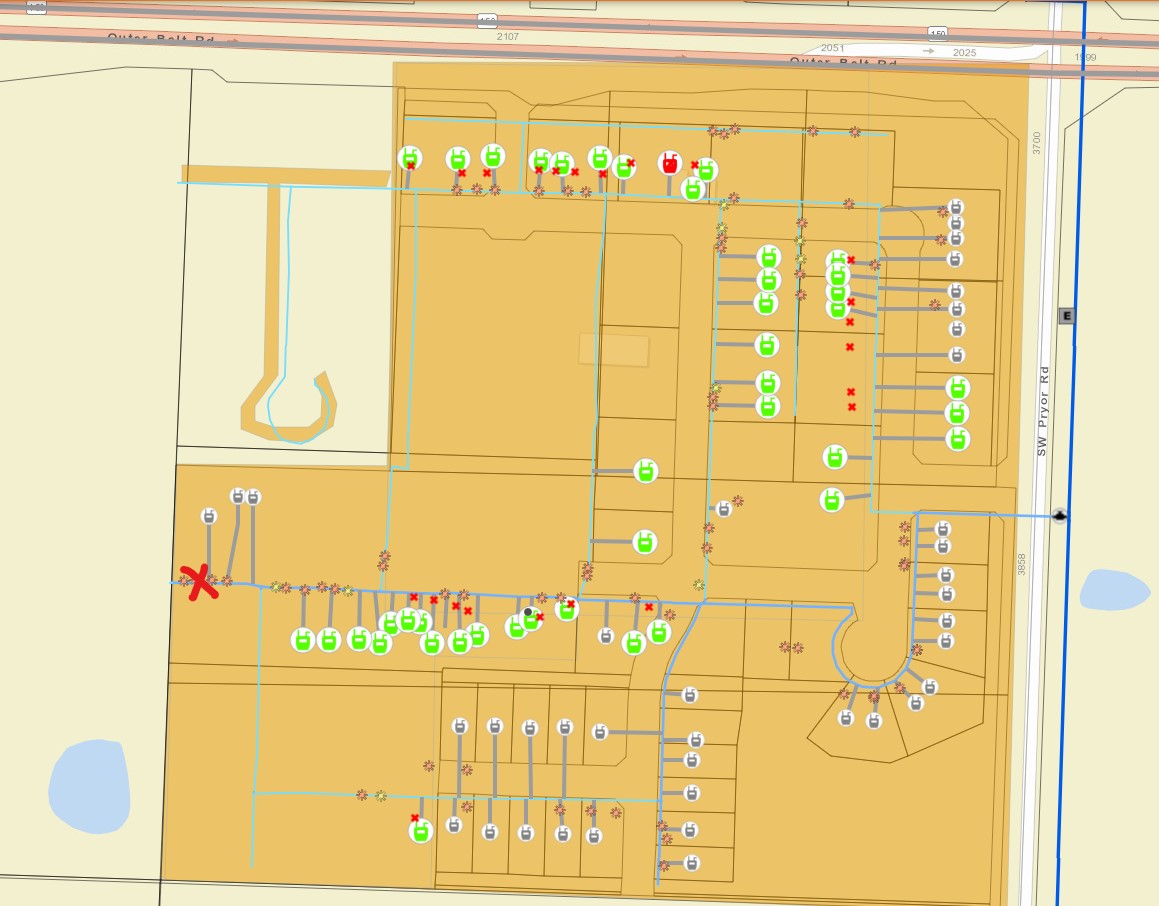Click the black circle marker on Pryor Rd
The height and width of the screenshot is (906, 1159).
[x=1060, y=516]
